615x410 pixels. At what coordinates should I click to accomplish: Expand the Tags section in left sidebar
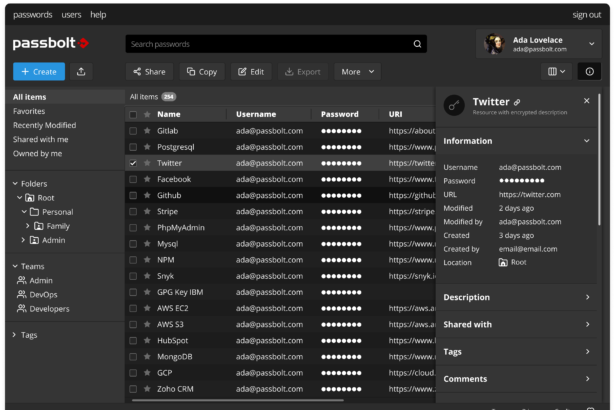pos(14,335)
